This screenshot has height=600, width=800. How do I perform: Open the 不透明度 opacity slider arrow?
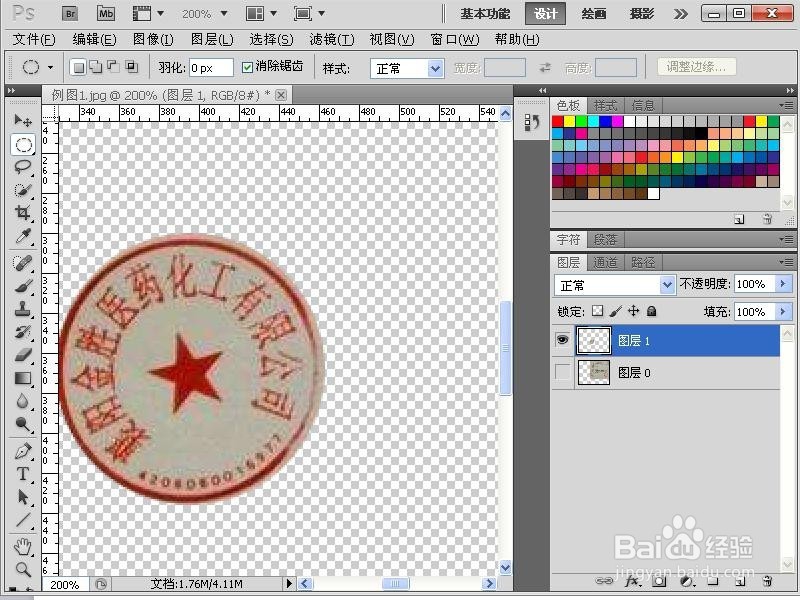783,284
